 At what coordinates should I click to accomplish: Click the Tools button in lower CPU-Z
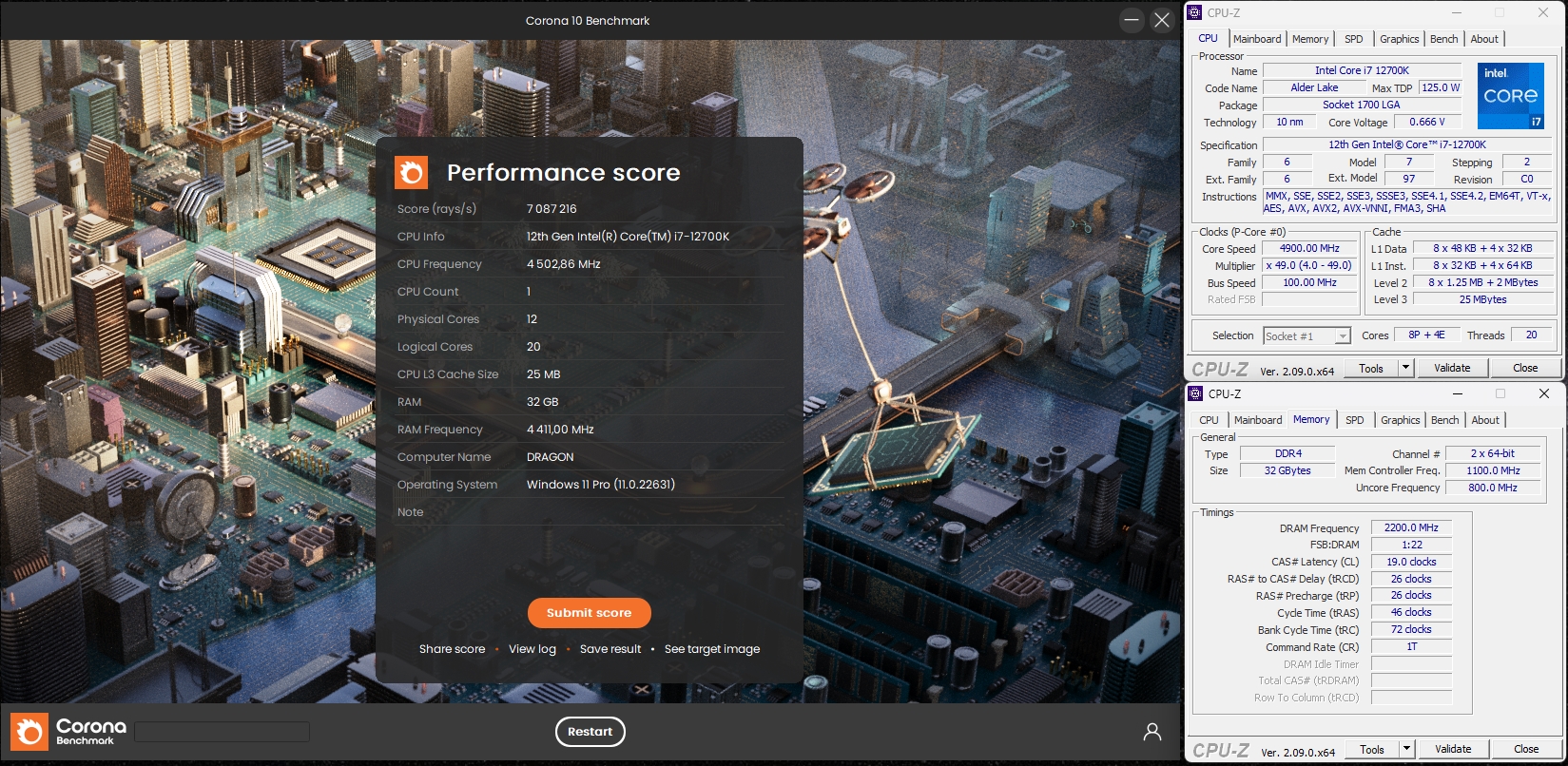tap(1372, 749)
